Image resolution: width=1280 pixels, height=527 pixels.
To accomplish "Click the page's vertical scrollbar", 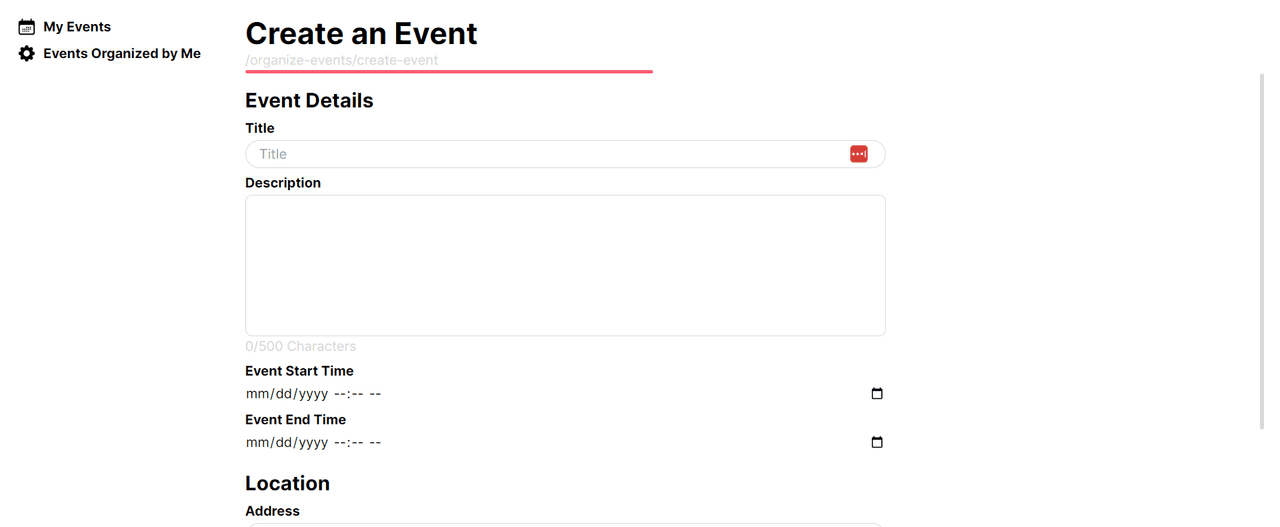I will point(1262,251).
